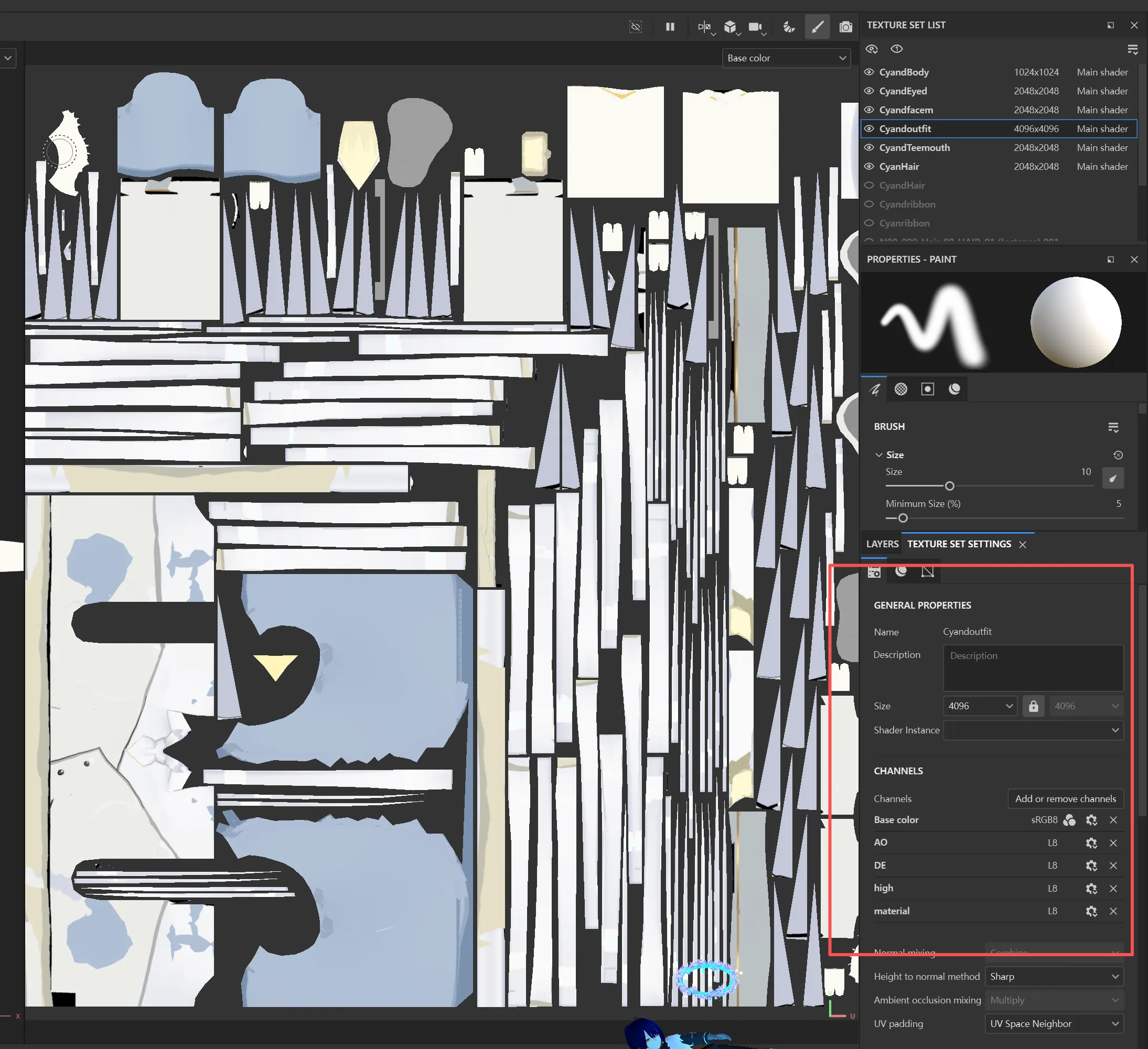Click brush tab icon in Properties Paint
This screenshot has height=1049, width=1148.
click(875, 390)
